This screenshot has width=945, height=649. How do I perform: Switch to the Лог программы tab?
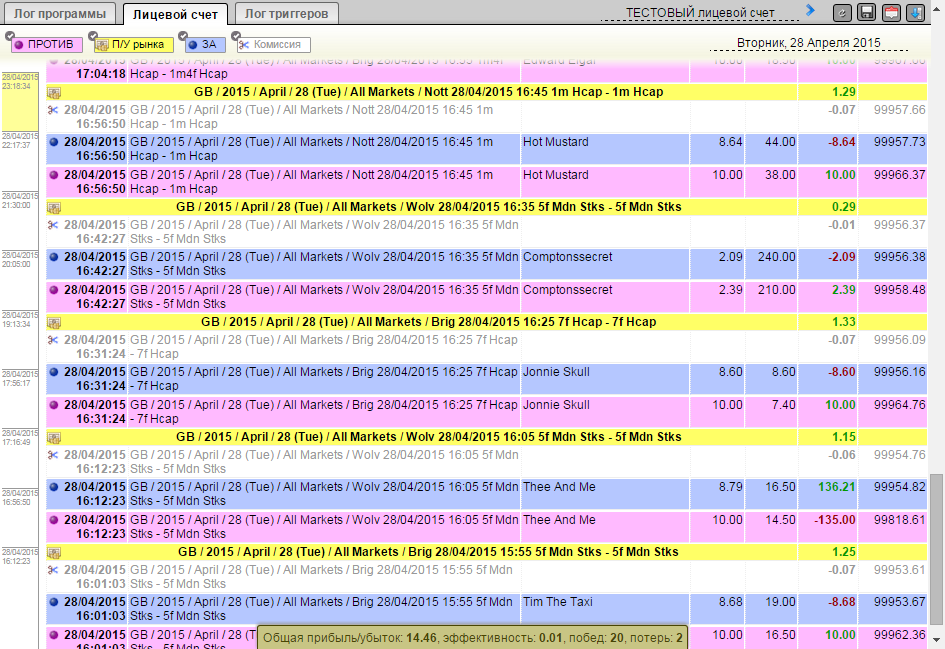[60, 13]
